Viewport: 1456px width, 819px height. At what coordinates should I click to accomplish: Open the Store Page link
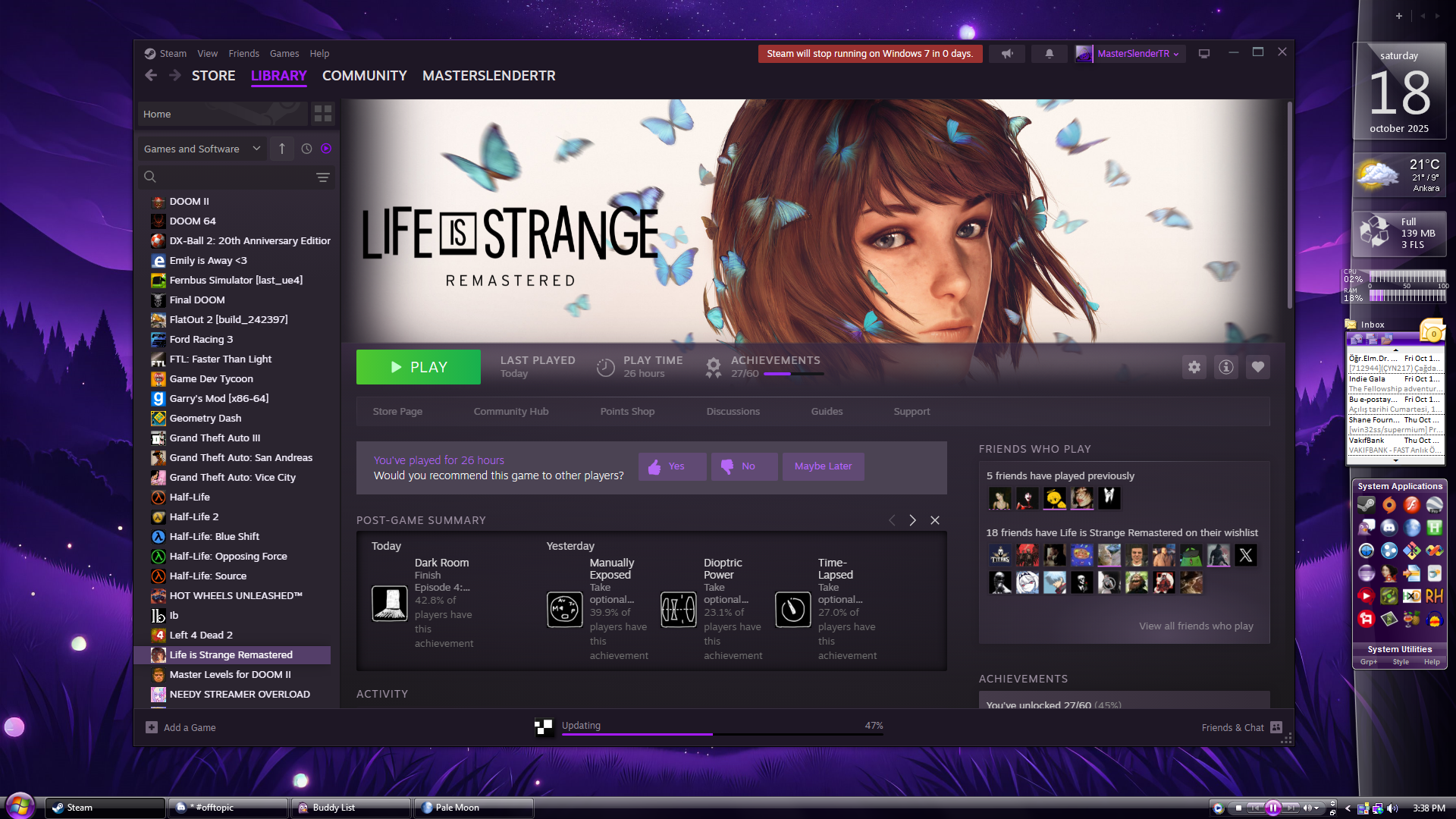click(397, 412)
